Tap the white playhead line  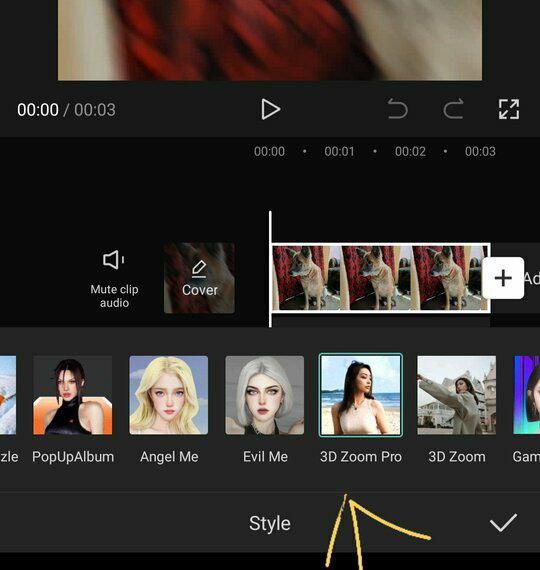(270, 269)
